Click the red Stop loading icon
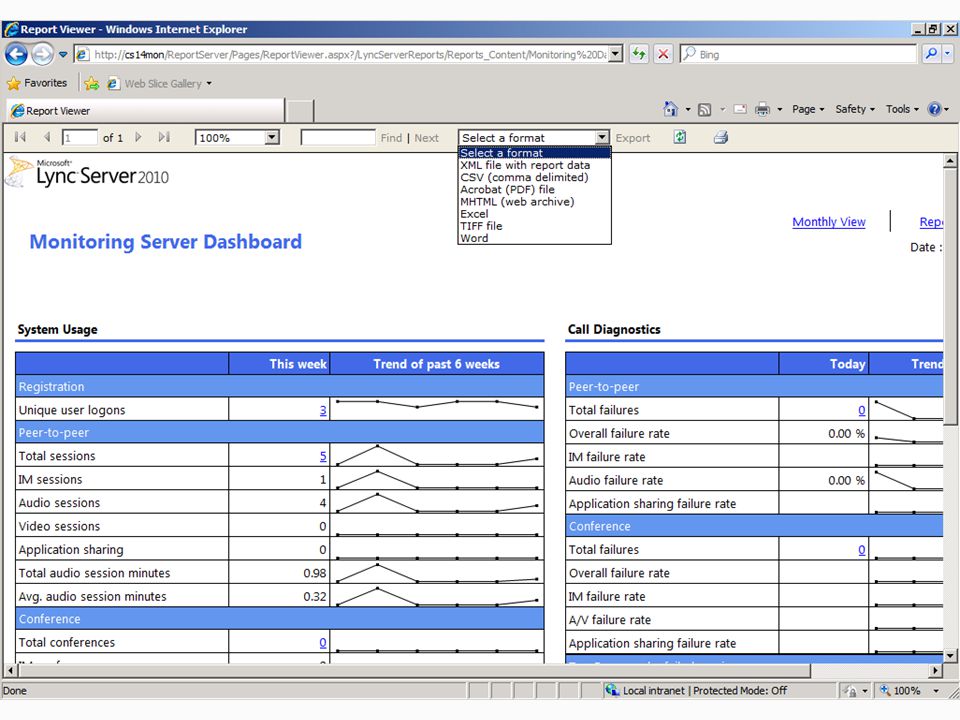Screen dimensions: 960x720 [x=663, y=54]
